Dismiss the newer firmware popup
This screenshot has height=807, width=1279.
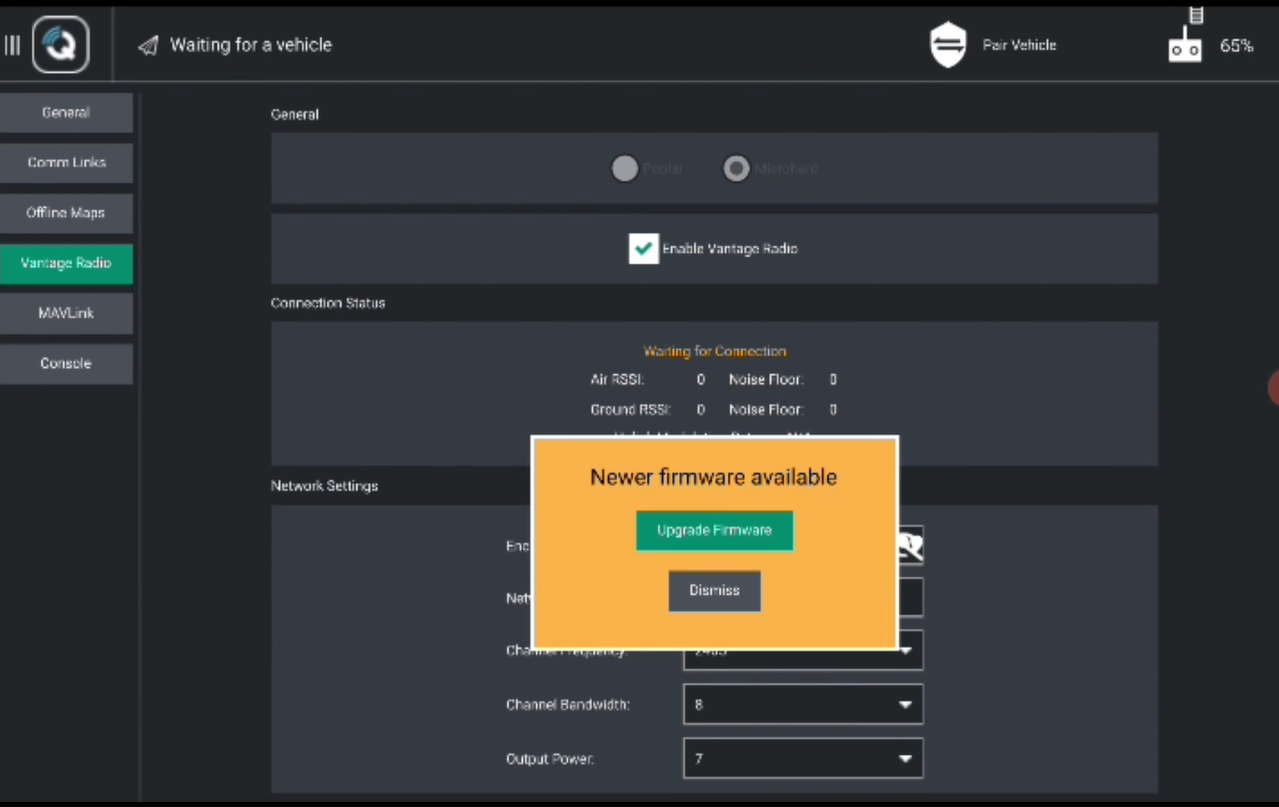pos(714,591)
